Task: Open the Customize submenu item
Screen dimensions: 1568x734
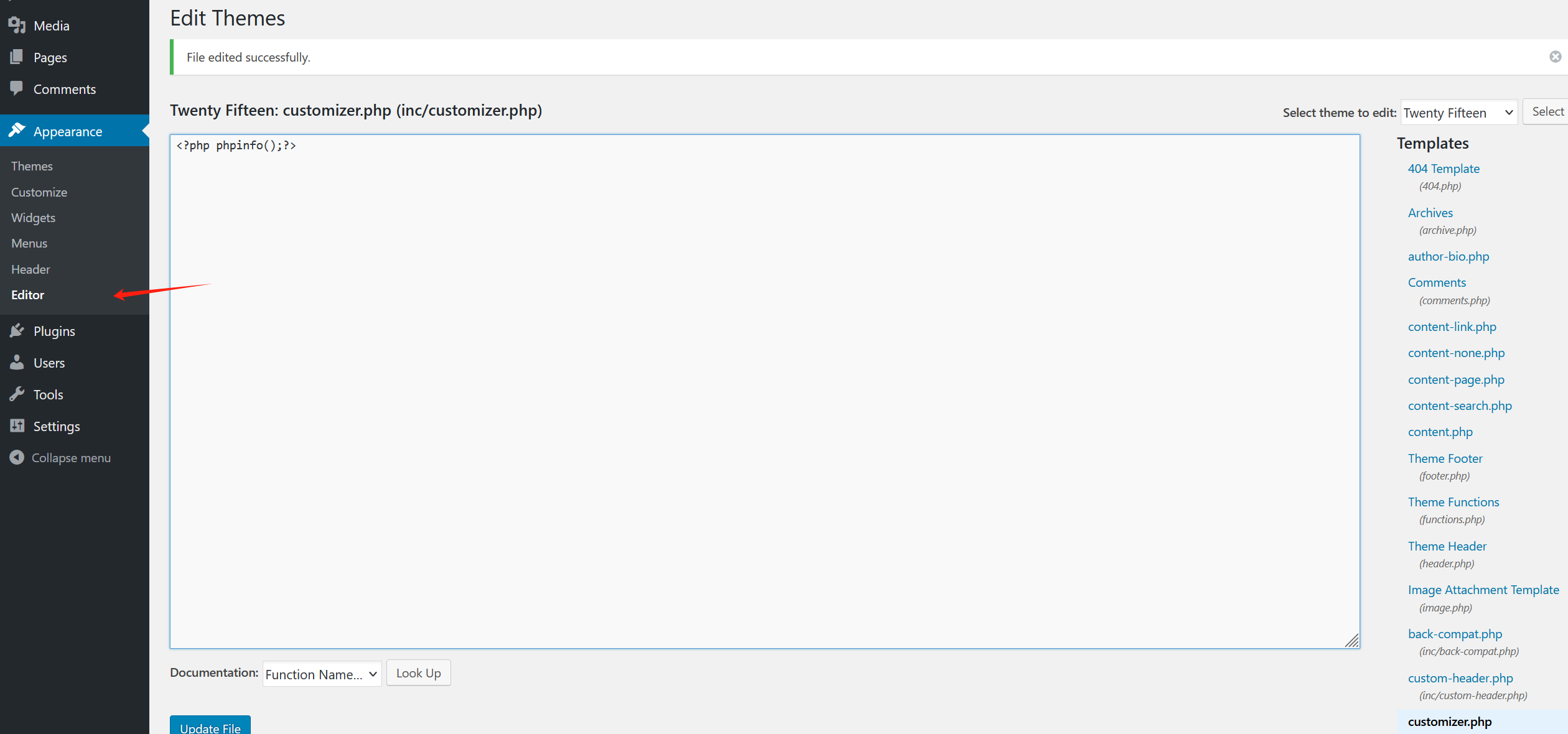Action: [39, 192]
